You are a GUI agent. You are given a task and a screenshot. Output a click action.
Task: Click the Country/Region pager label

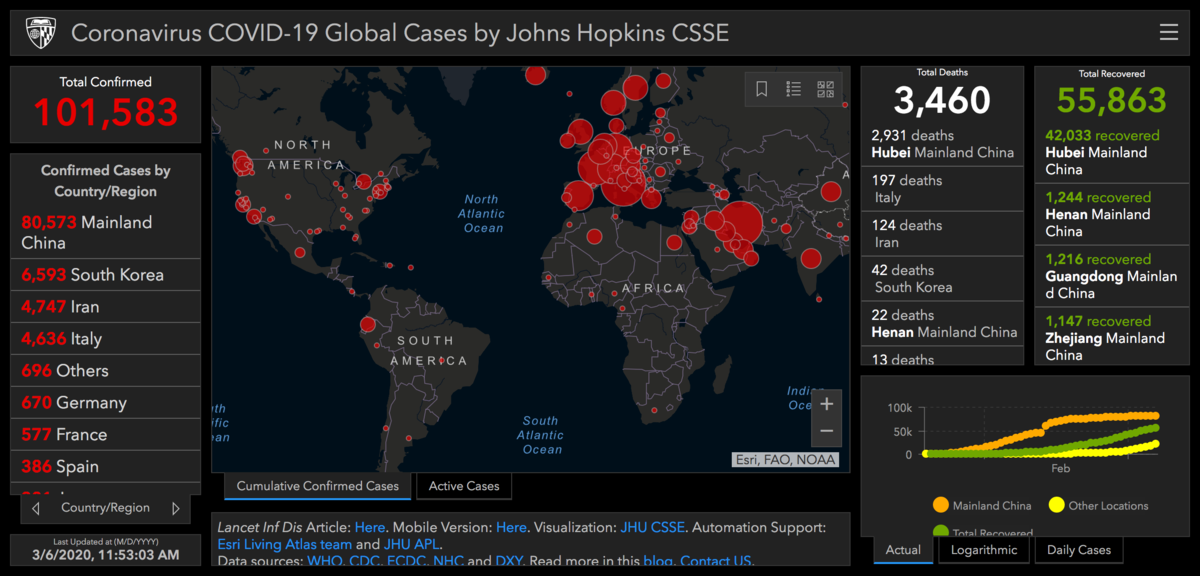(106, 508)
